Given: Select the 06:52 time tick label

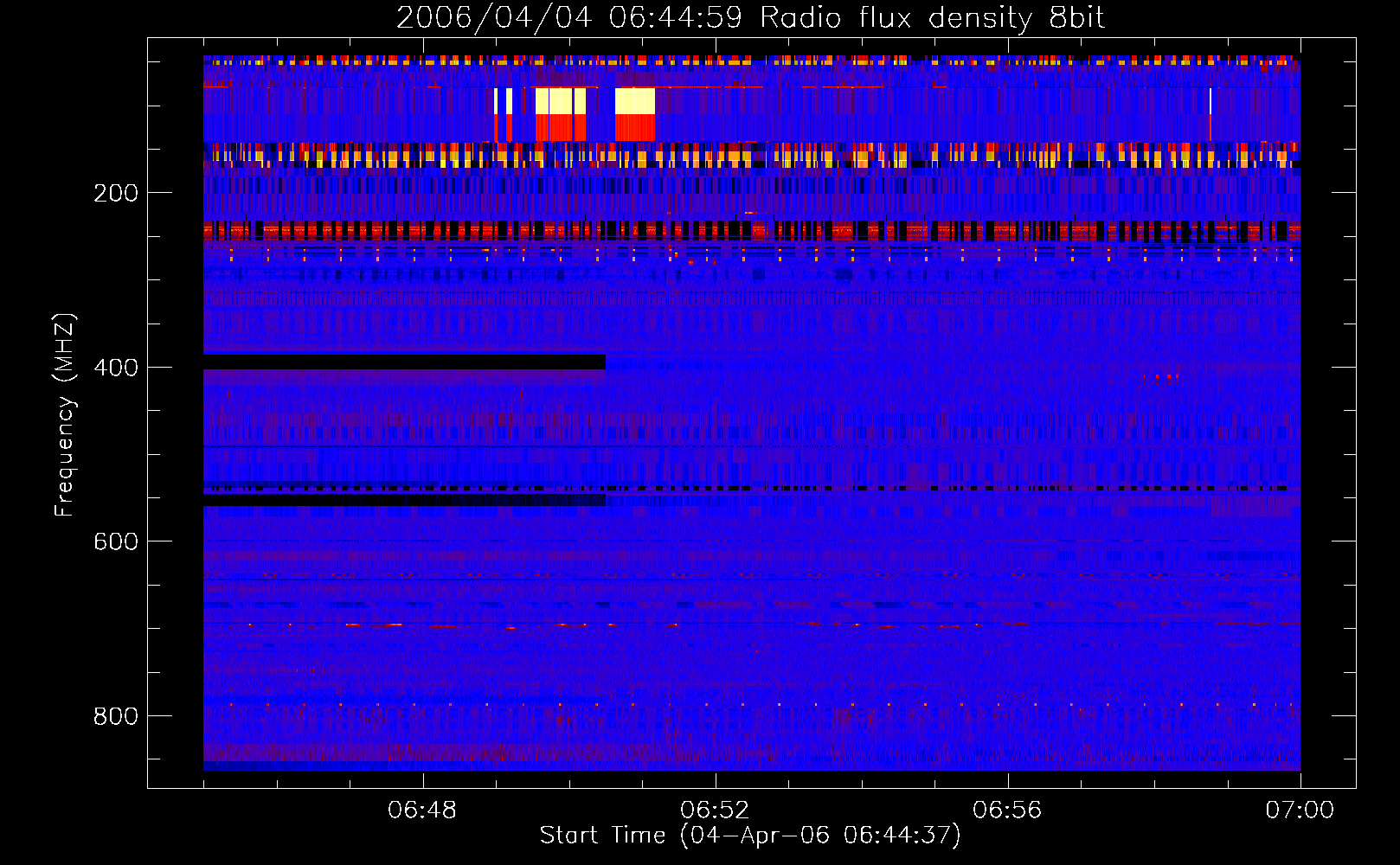Looking at the screenshot, I should coord(715,811).
